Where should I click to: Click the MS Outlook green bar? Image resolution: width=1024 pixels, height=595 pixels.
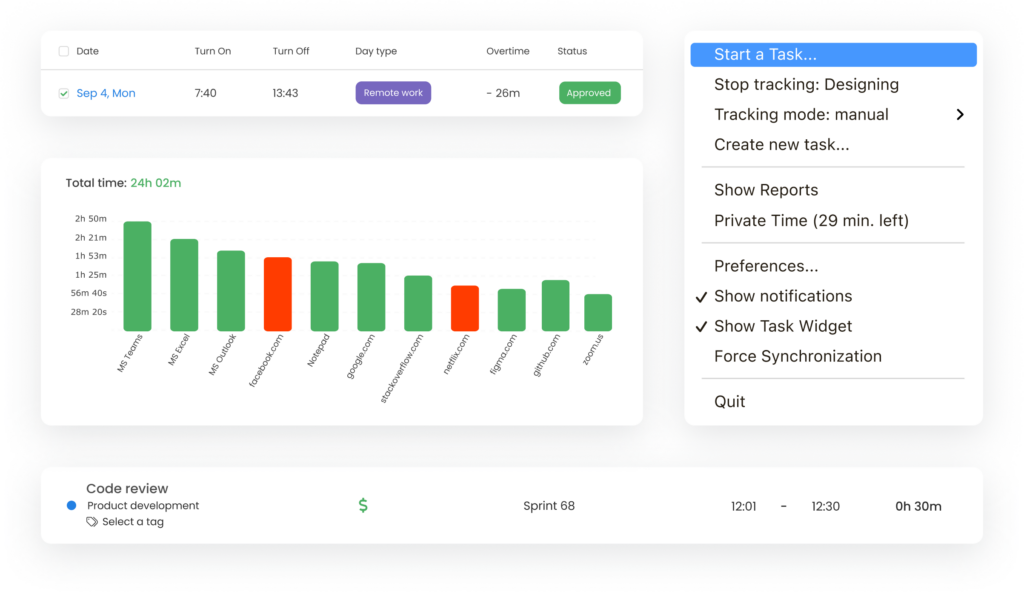pyautogui.click(x=231, y=291)
